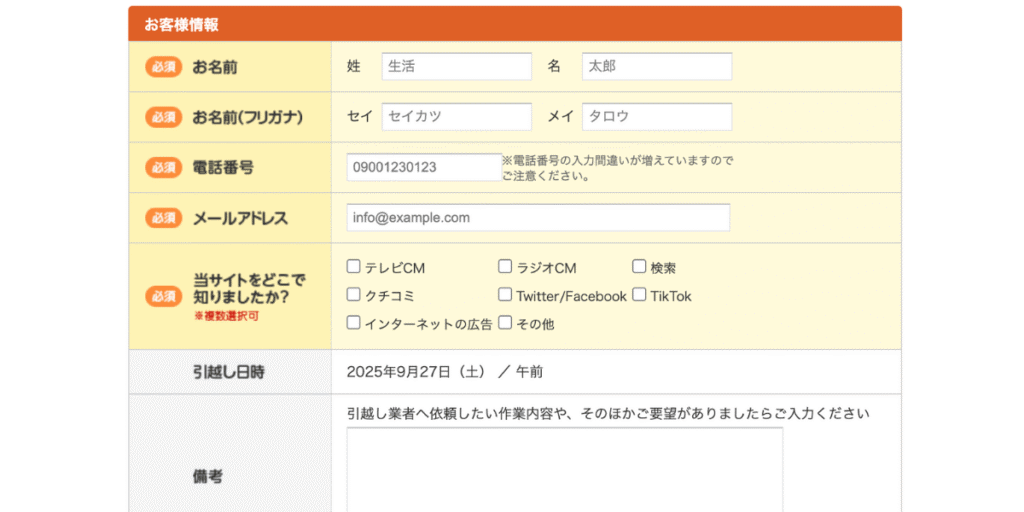This screenshot has width=1024, height=512.
Task: Click the お客様情報 section header
Action: click(515, 24)
